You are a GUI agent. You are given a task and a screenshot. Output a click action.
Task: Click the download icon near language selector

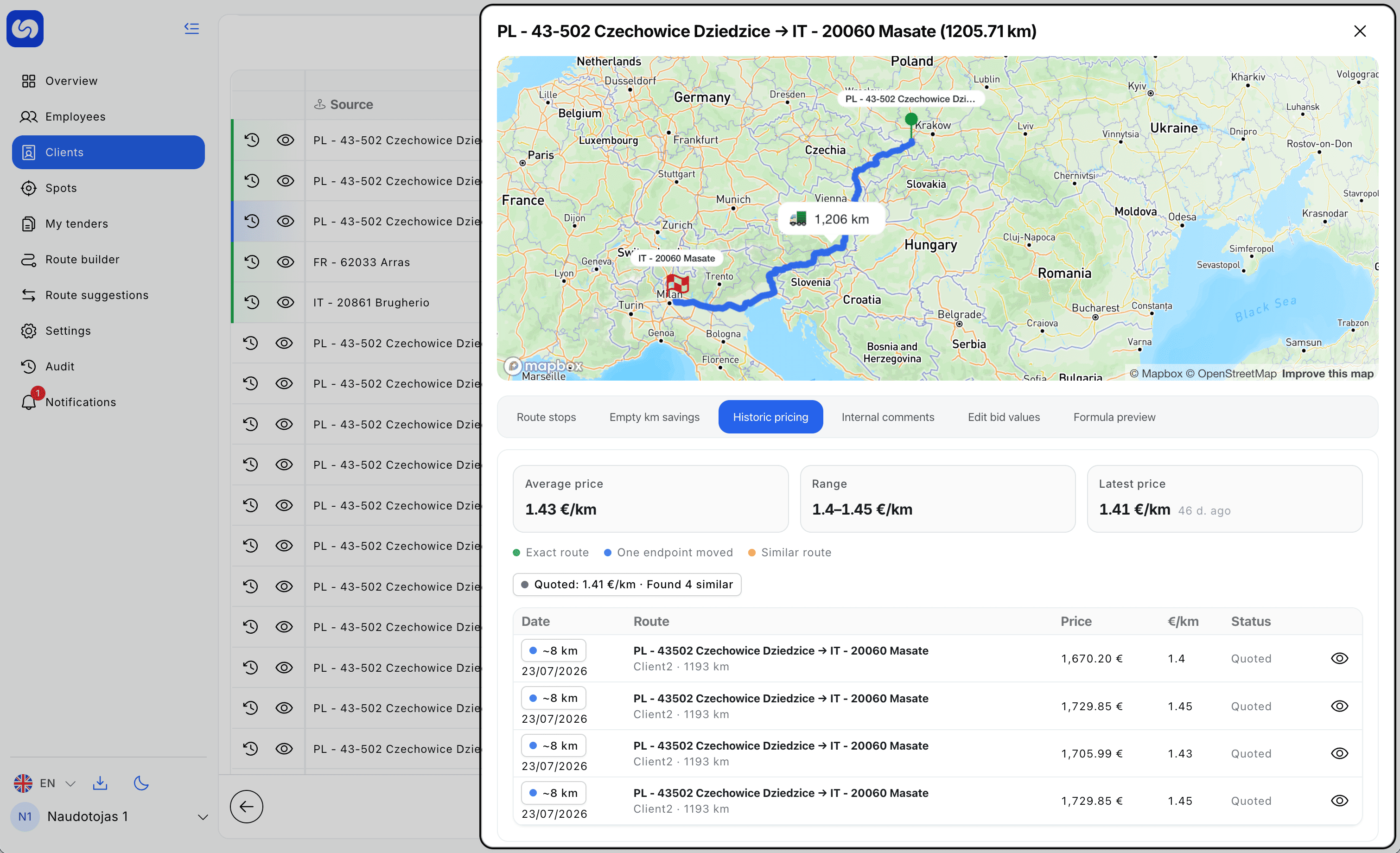click(100, 783)
